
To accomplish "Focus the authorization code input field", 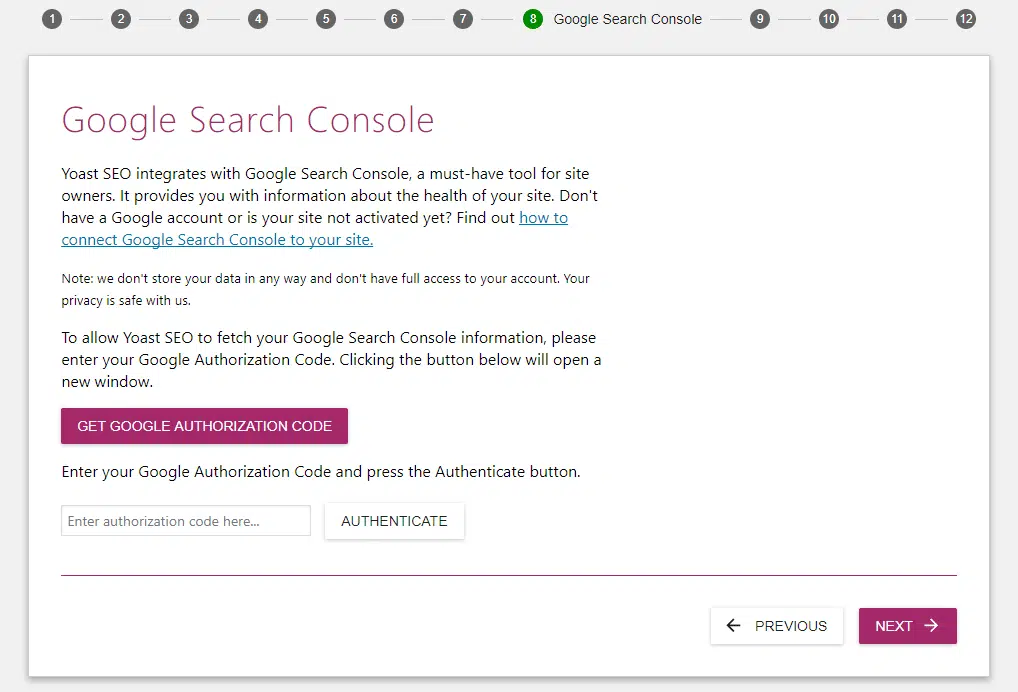I will point(186,521).
